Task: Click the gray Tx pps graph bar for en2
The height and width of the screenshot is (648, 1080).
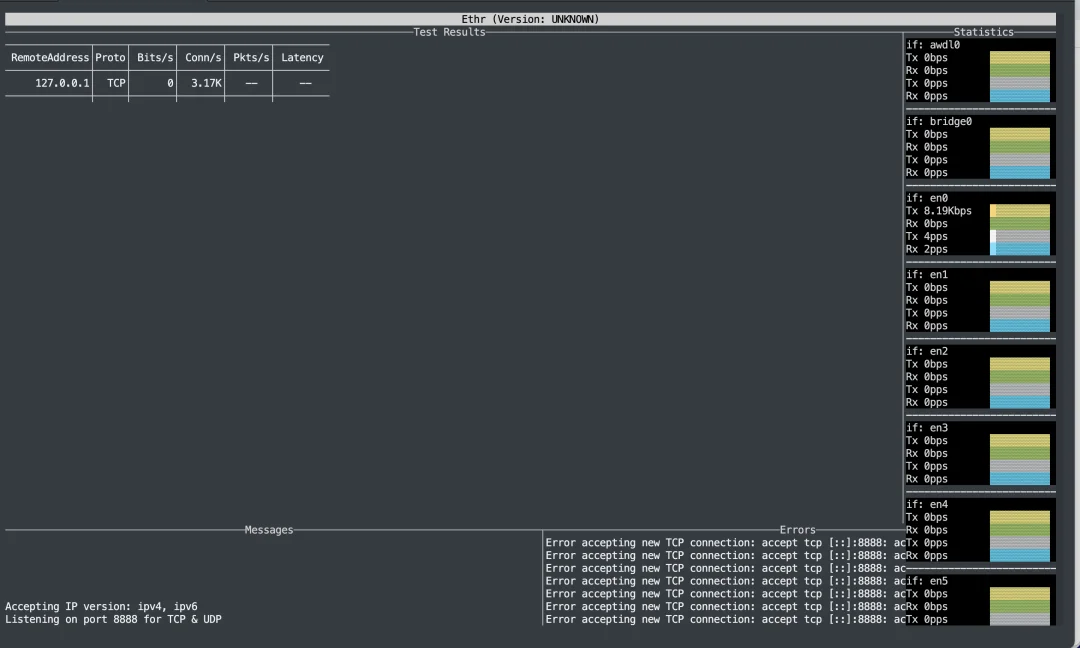Action: 1020,390
